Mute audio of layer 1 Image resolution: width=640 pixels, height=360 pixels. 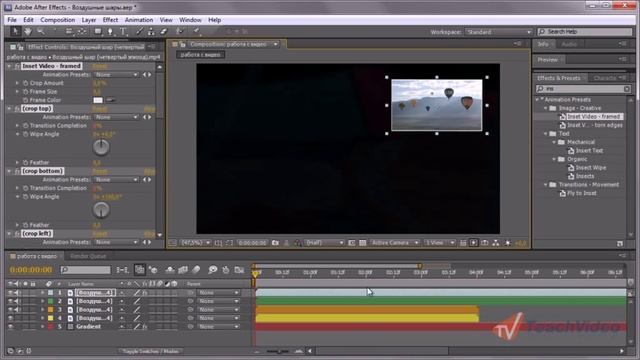(18, 293)
